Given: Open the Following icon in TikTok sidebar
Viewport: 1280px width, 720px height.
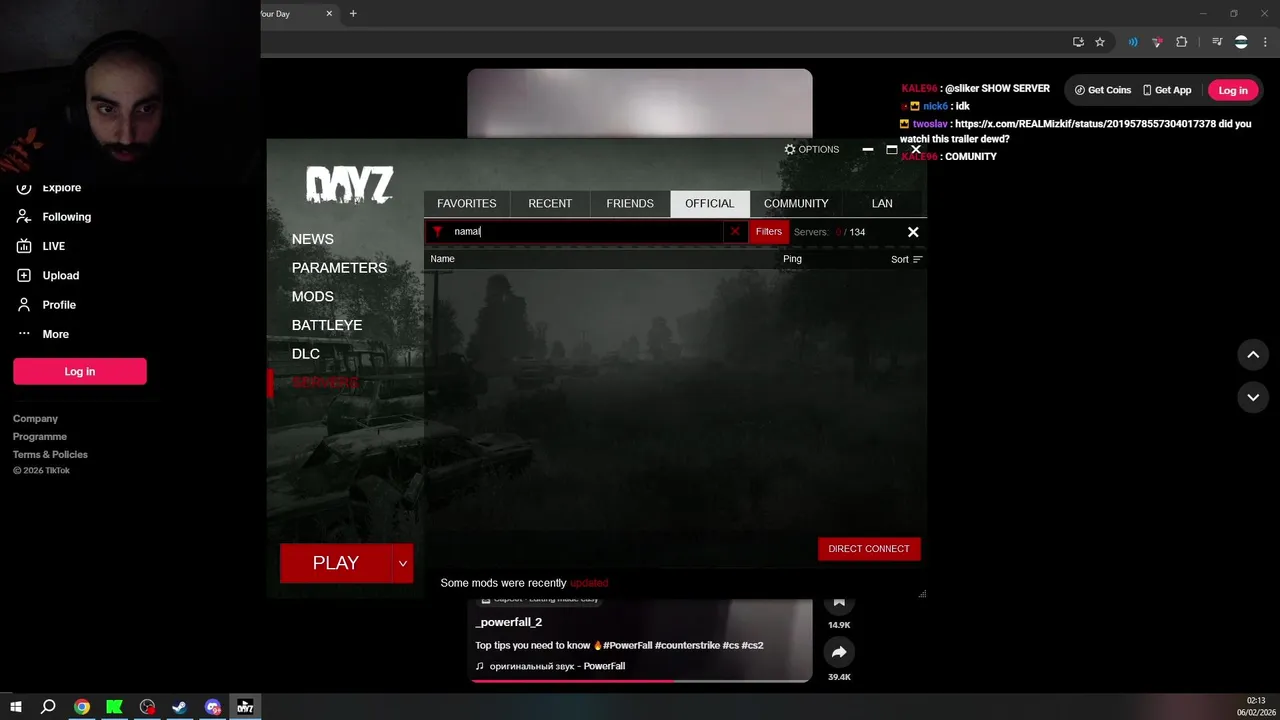Looking at the screenshot, I should (24, 216).
